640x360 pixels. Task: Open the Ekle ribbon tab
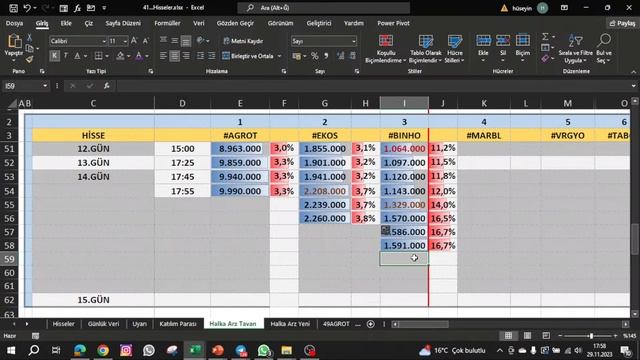pyautogui.click(x=66, y=23)
